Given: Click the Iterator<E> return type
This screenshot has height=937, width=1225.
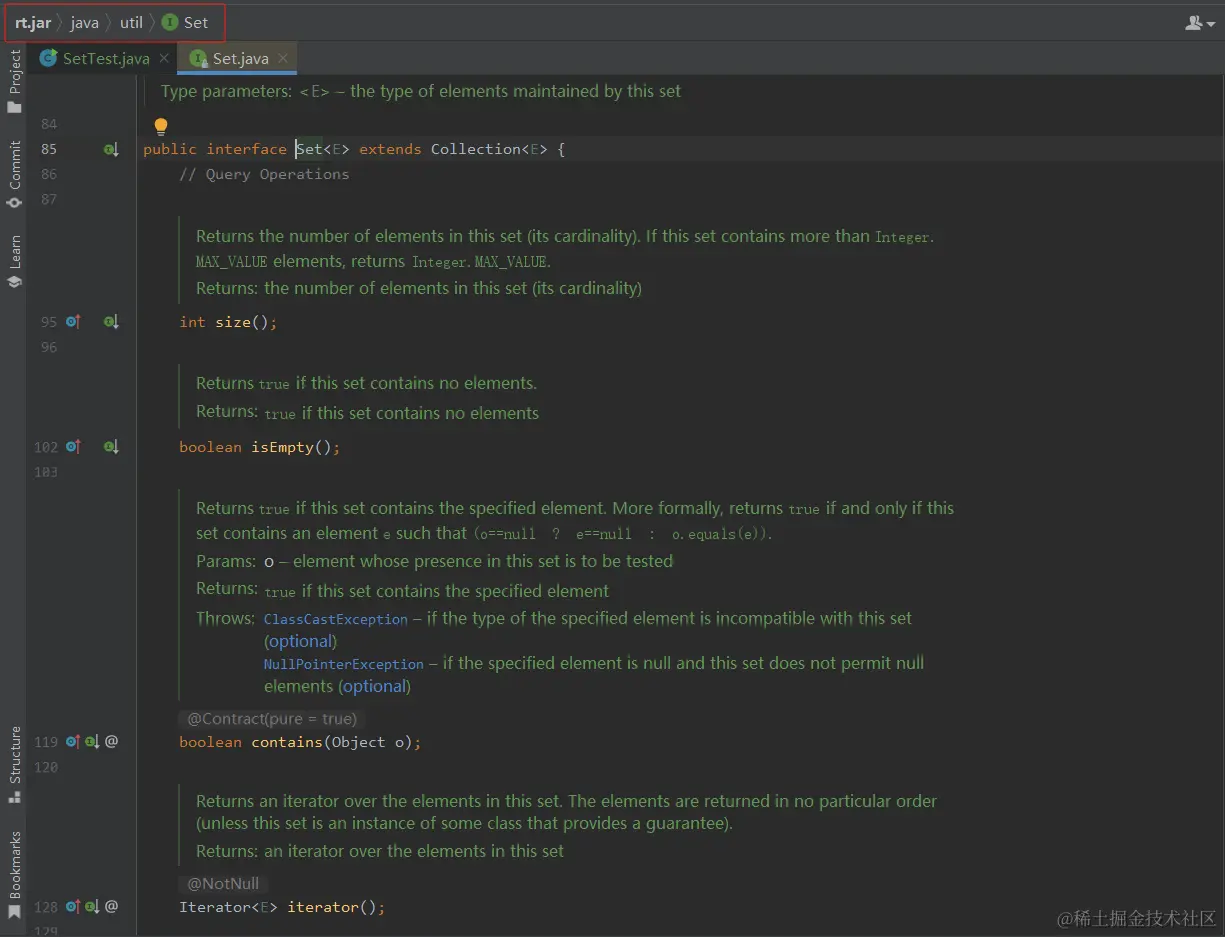Looking at the screenshot, I should click(228, 907).
